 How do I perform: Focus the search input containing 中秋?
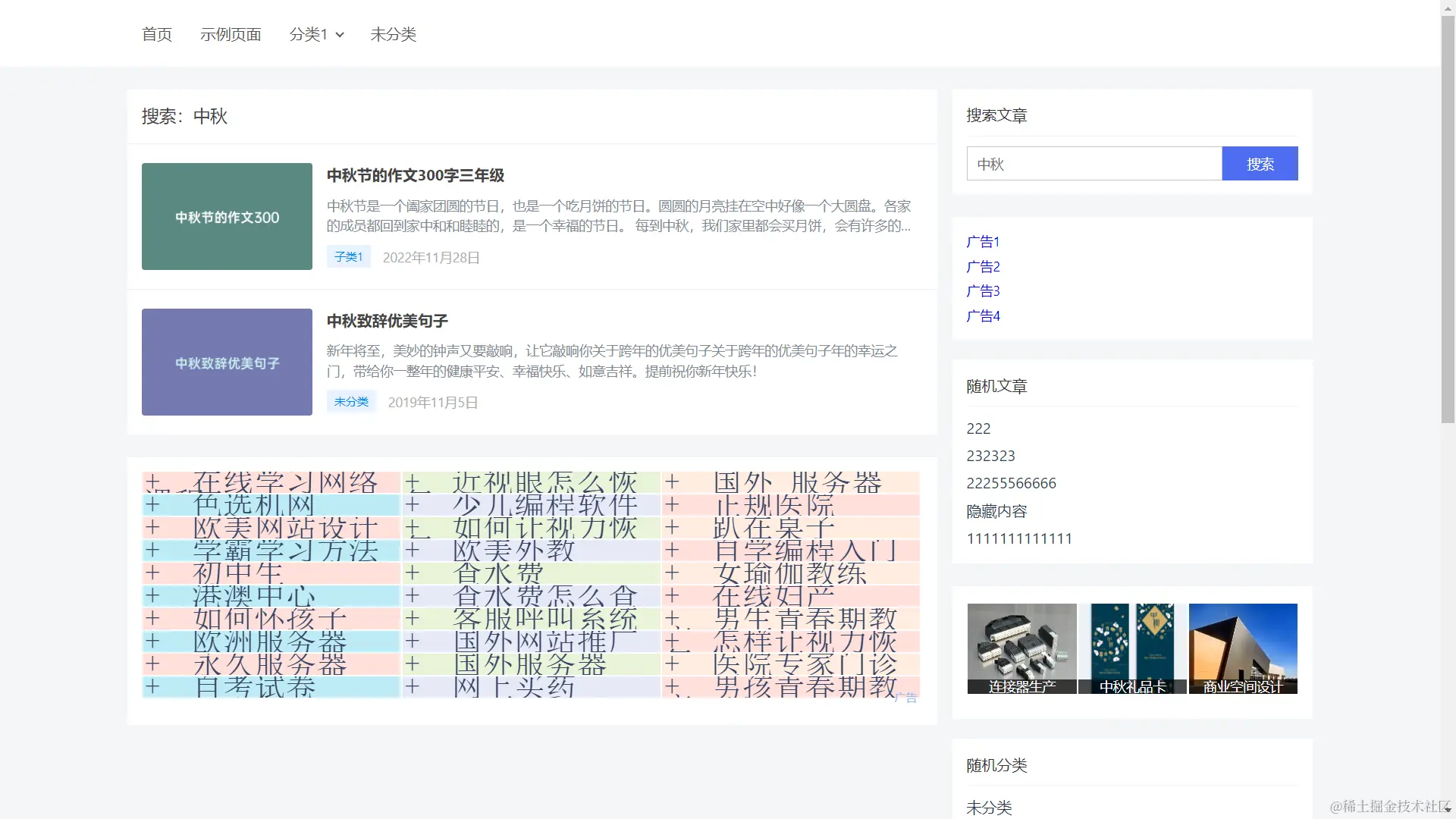point(1094,164)
